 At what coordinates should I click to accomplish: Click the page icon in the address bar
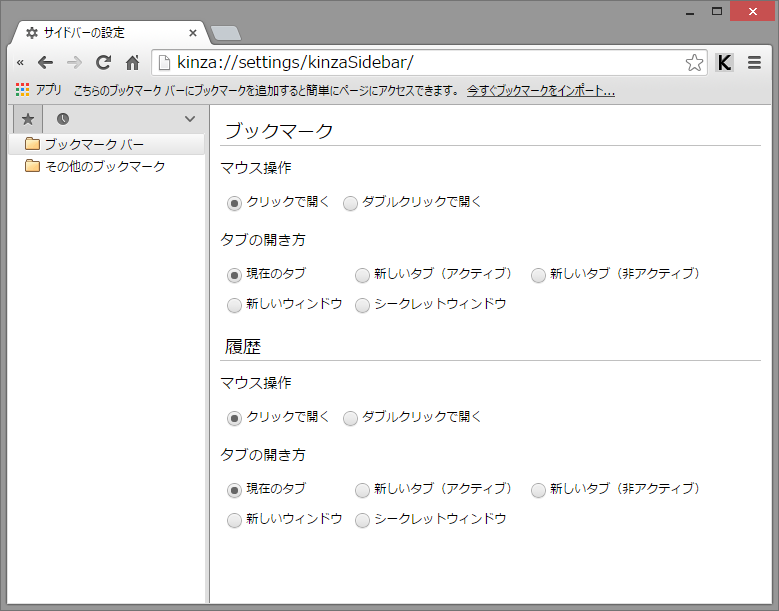[x=163, y=63]
